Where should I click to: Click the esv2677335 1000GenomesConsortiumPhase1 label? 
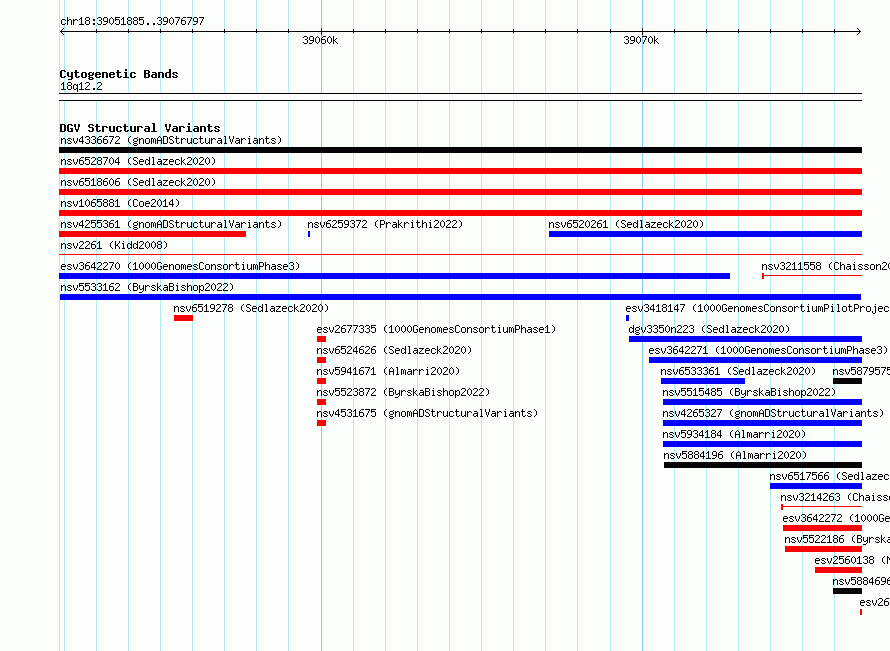(x=436, y=329)
